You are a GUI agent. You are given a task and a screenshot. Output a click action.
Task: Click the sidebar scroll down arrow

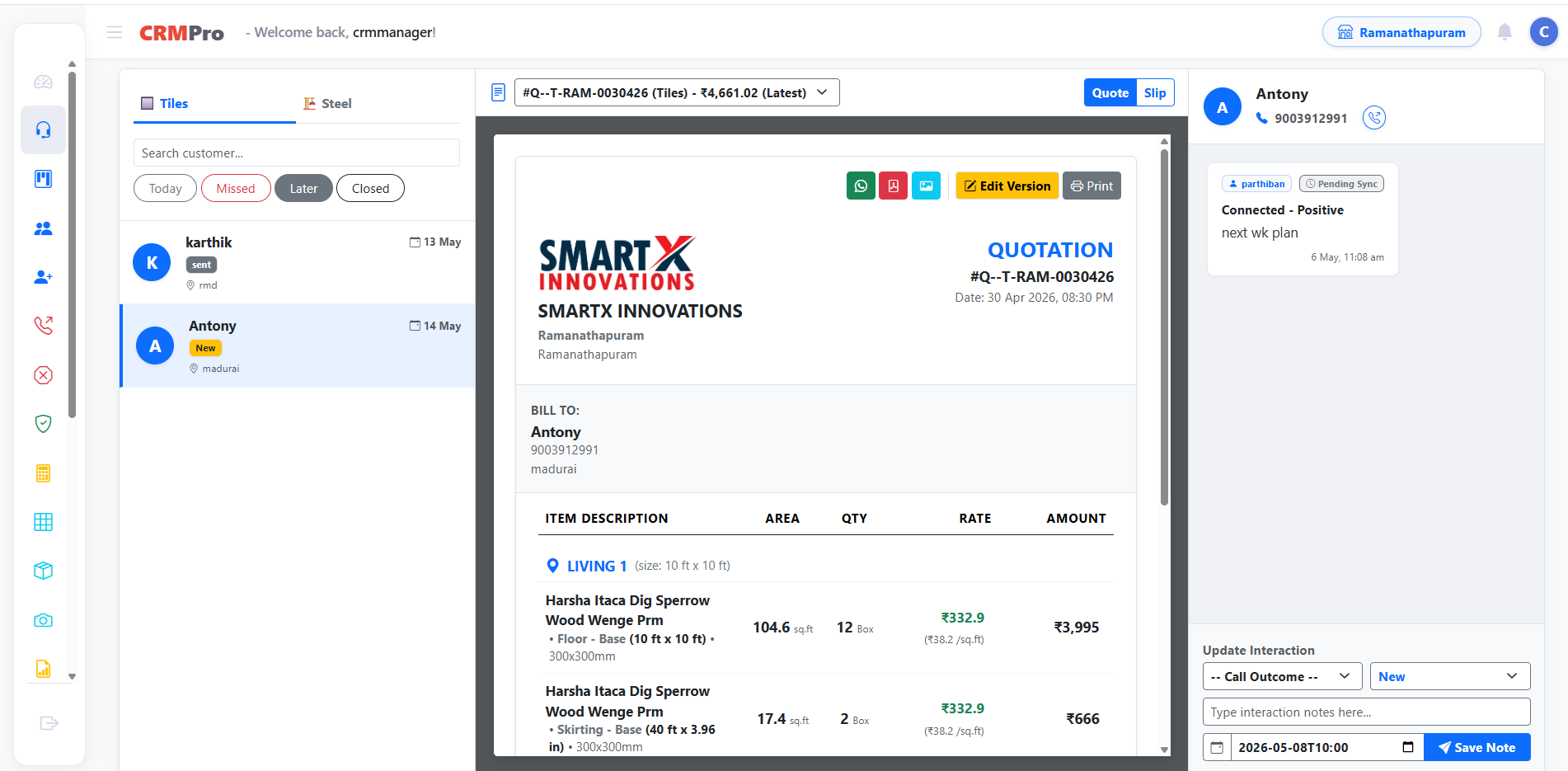(72, 676)
